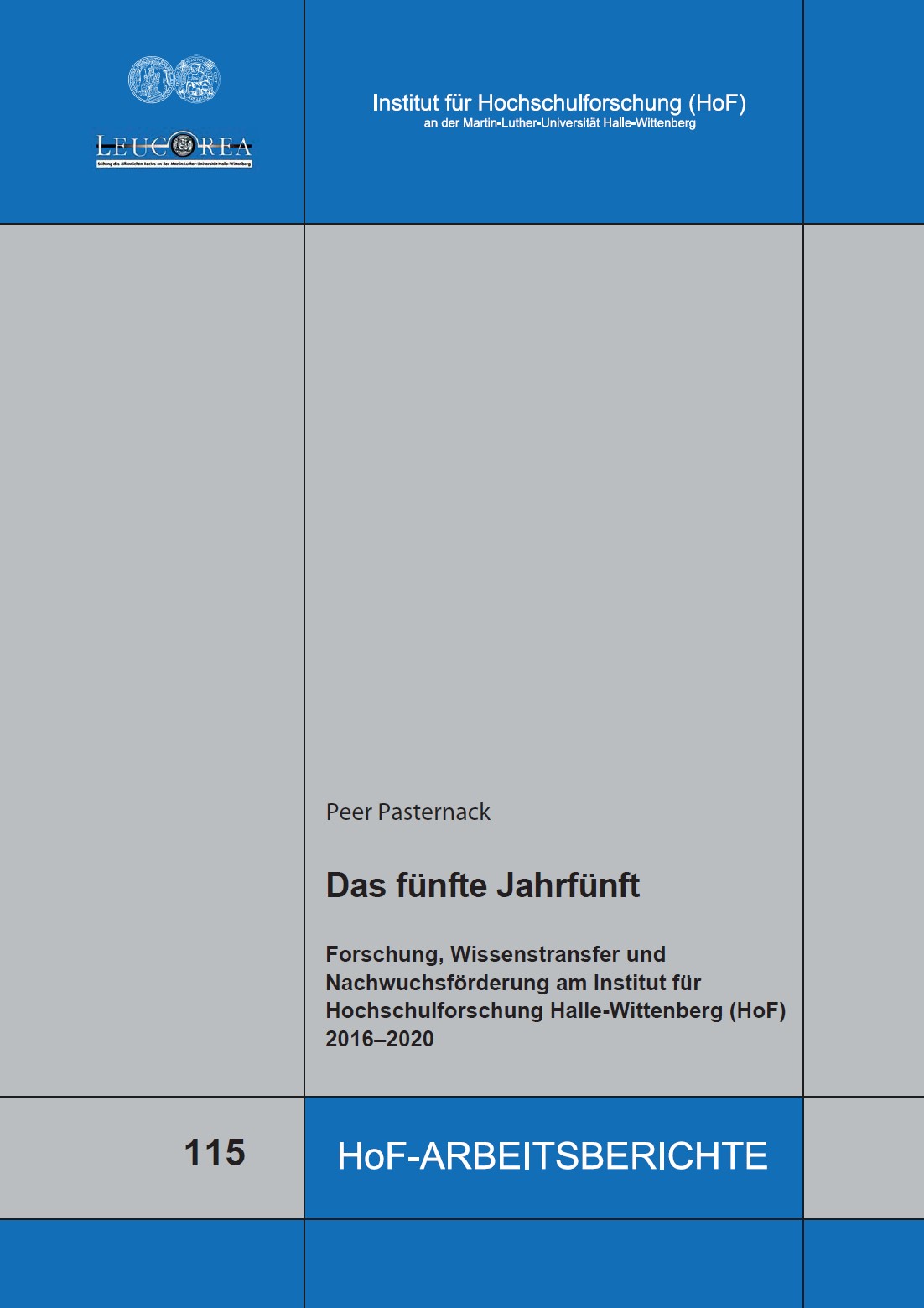Click the small caption under Leucorea logo
The image size is (924, 1308).
pyautogui.click(x=174, y=164)
